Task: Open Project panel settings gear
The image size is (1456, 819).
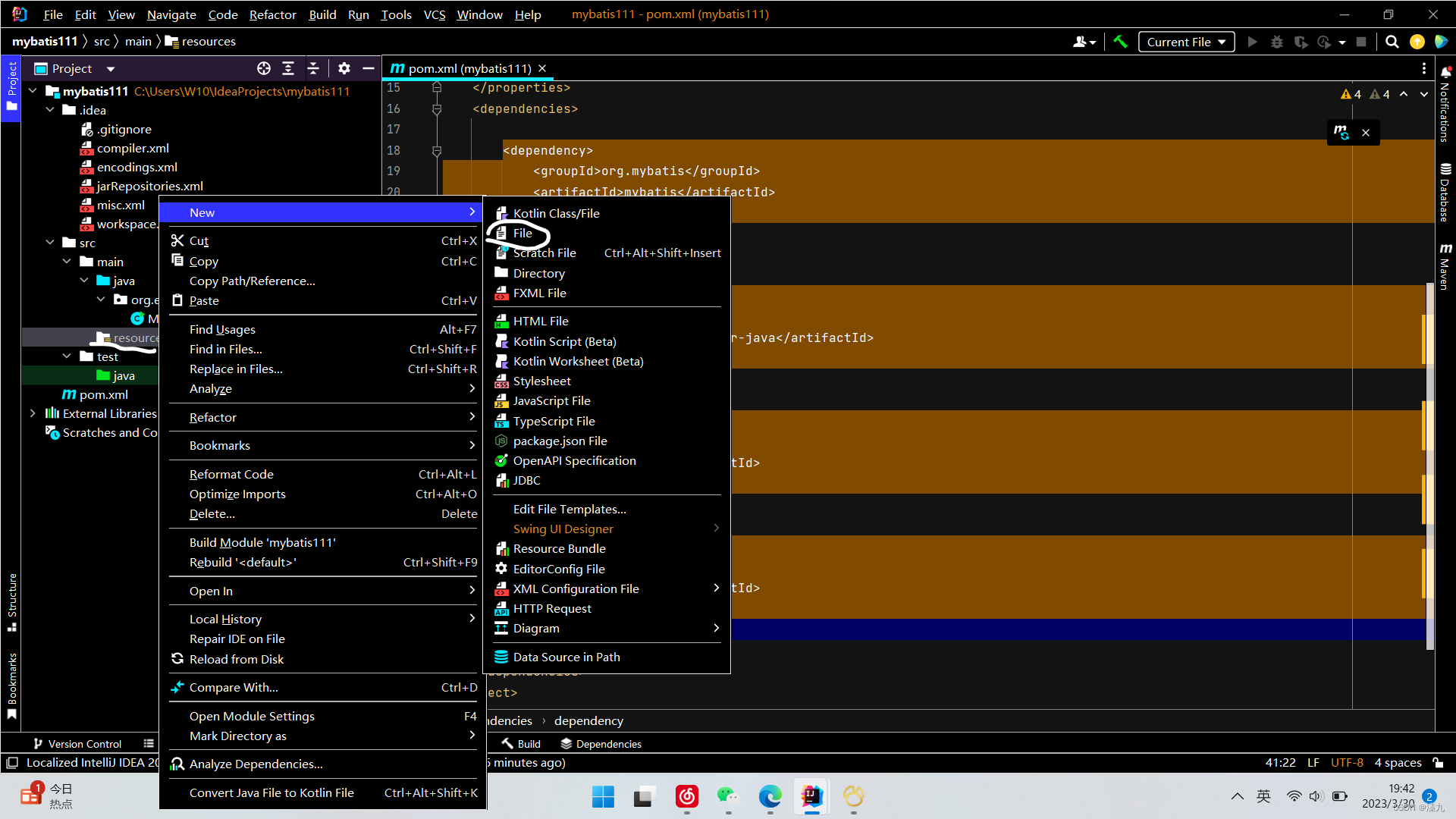Action: pyautogui.click(x=344, y=68)
